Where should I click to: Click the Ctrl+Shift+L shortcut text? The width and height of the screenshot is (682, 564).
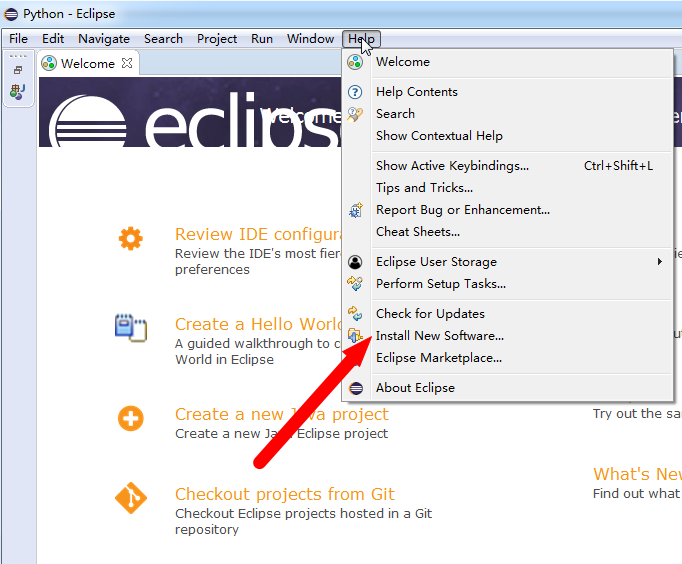click(x=618, y=166)
